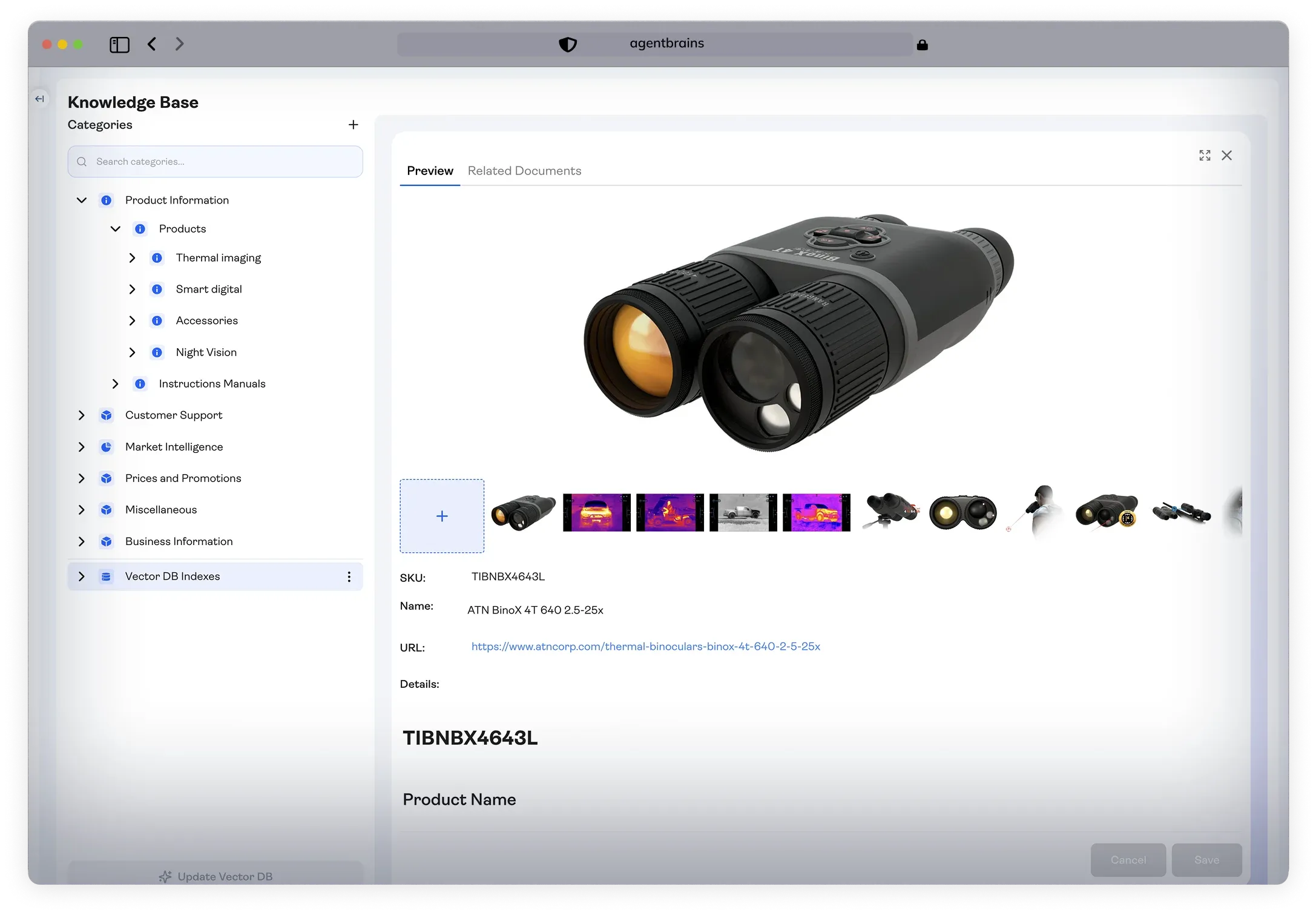This screenshot has width=1316, height=915.
Task: Select the Preview tab
Action: point(430,171)
